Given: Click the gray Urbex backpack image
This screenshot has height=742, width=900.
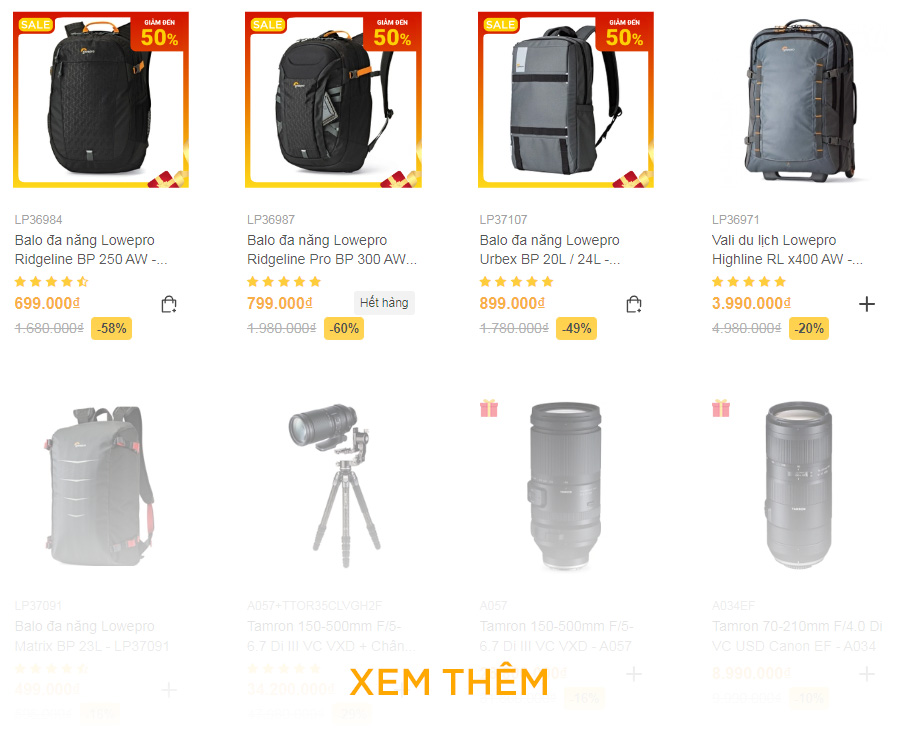Looking at the screenshot, I should click(x=566, y=100).
